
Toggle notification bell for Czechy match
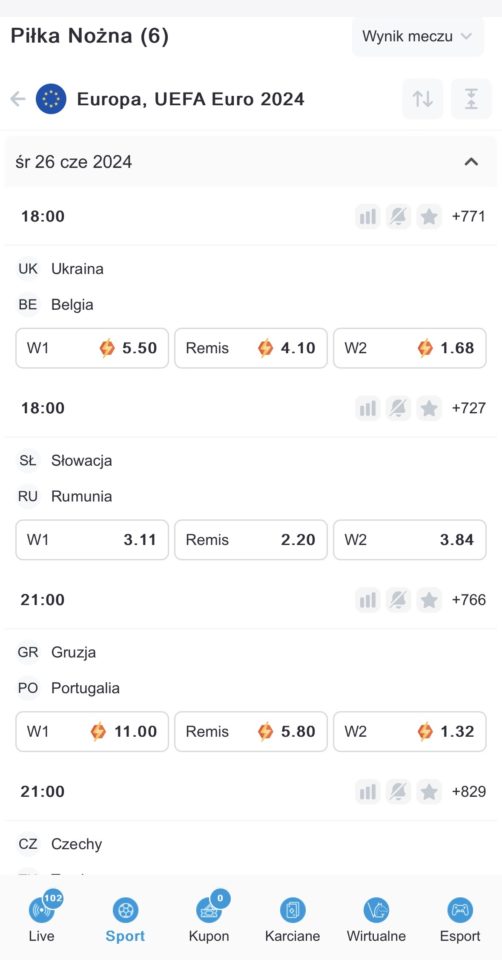[399, 792]
